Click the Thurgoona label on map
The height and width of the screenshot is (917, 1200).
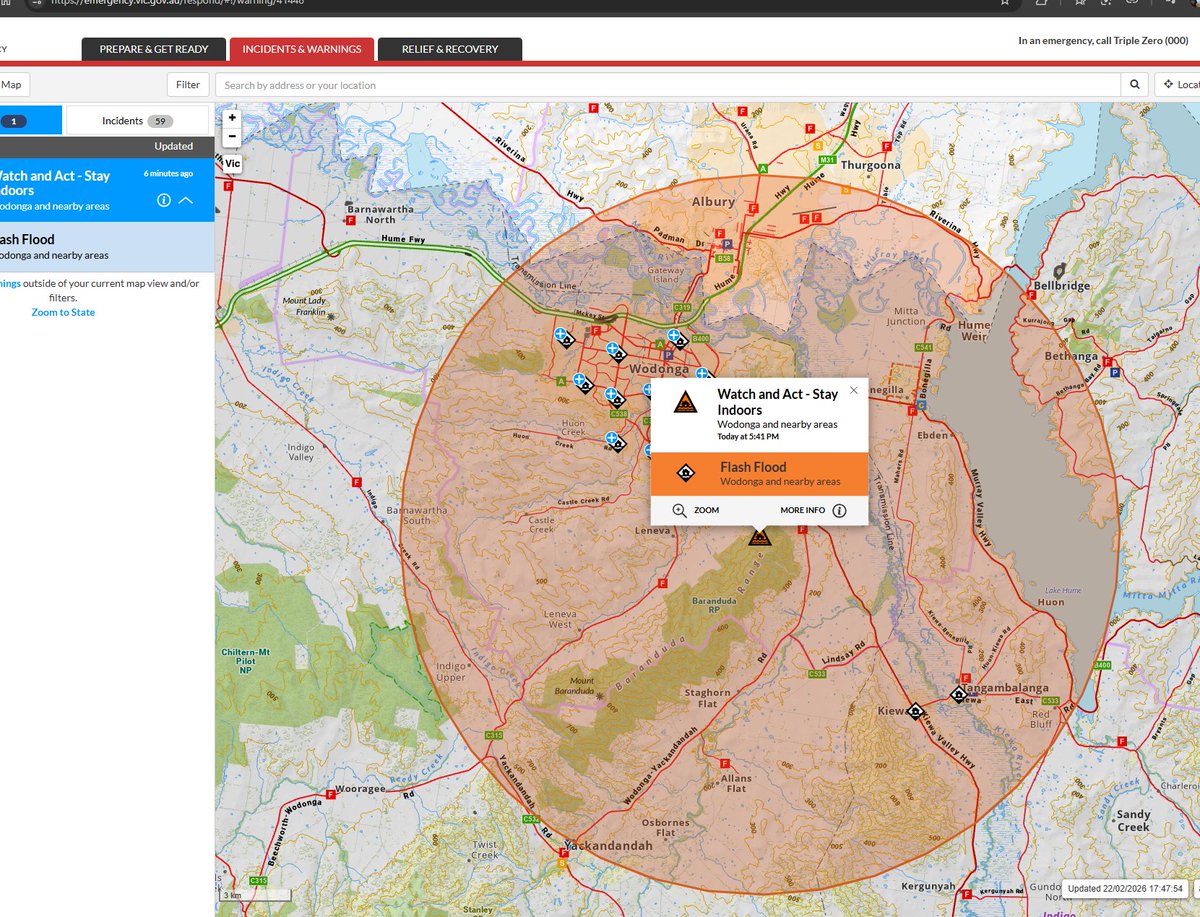(x=871, y=165)
